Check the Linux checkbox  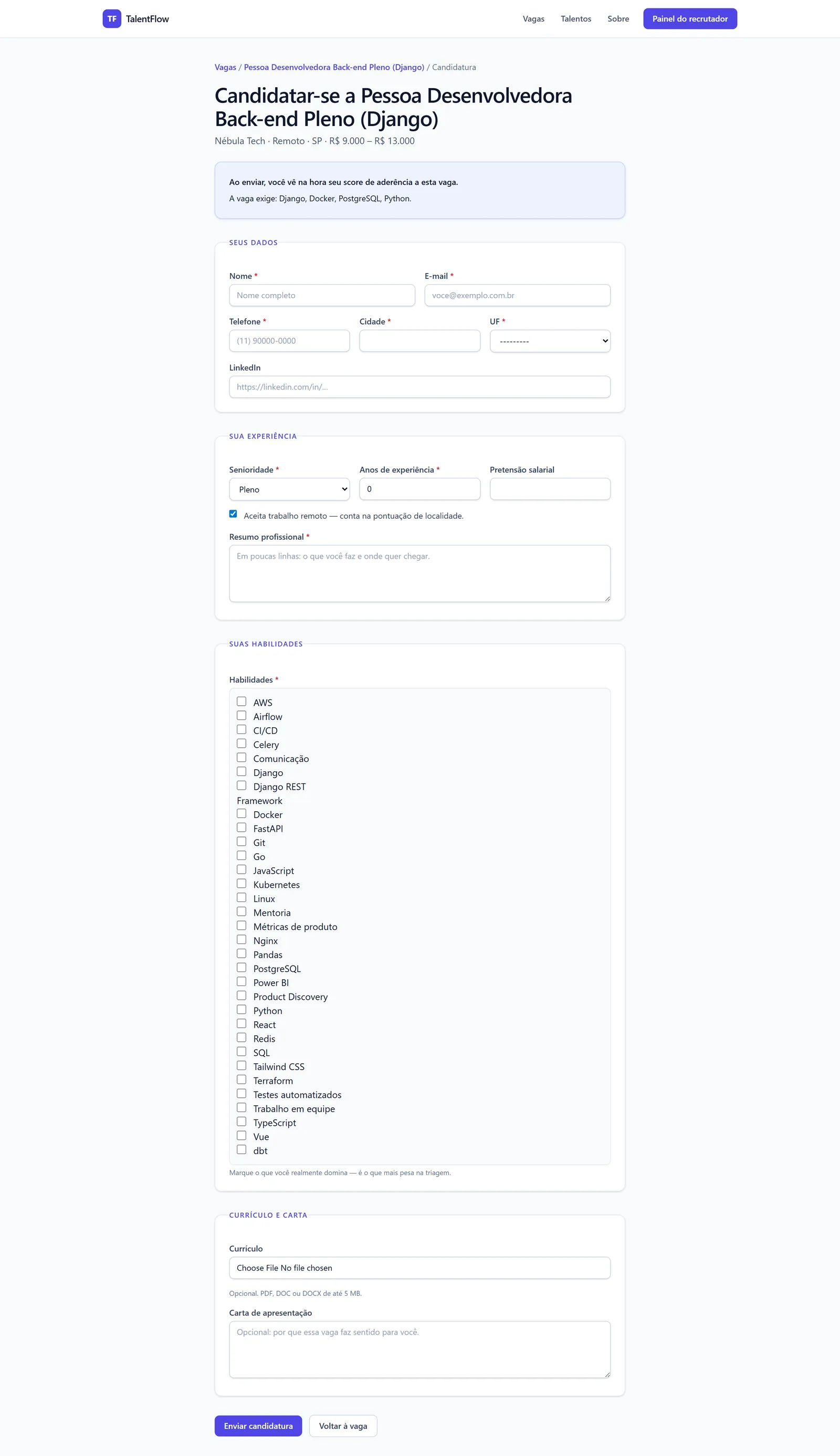click(241, 898)
